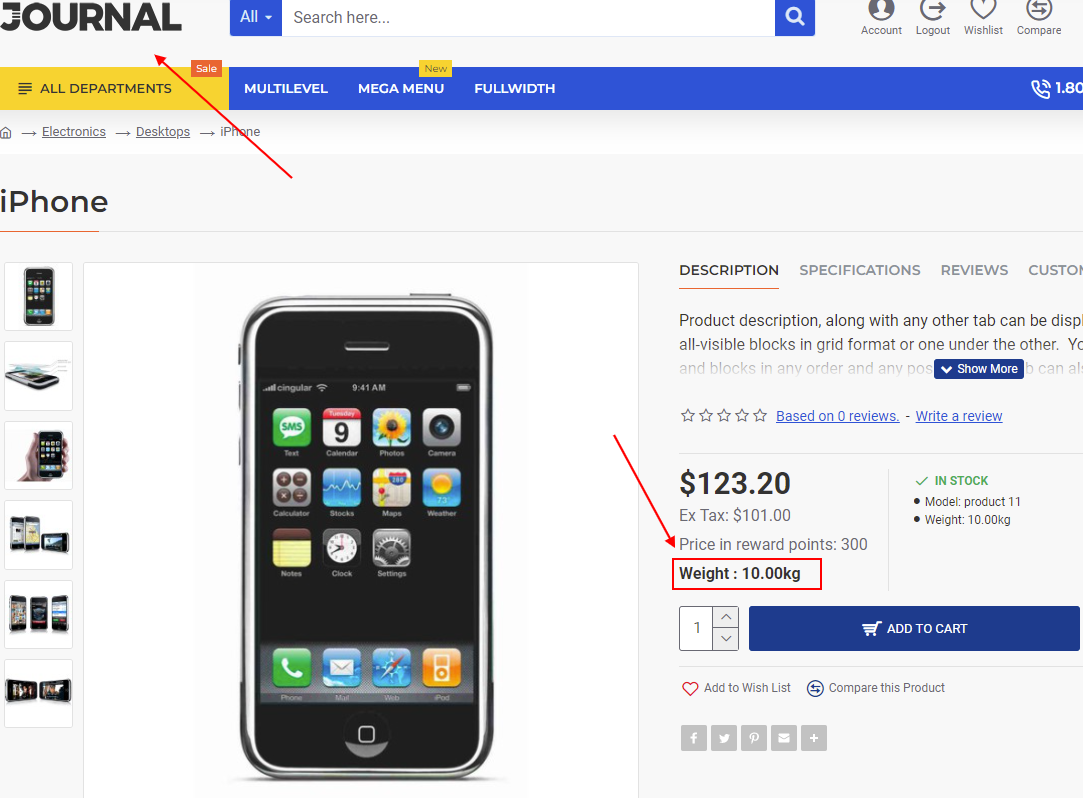Follow the Write a review link
The height and width of the screenshot is (798, 1083).
click(x=959, y=416)
